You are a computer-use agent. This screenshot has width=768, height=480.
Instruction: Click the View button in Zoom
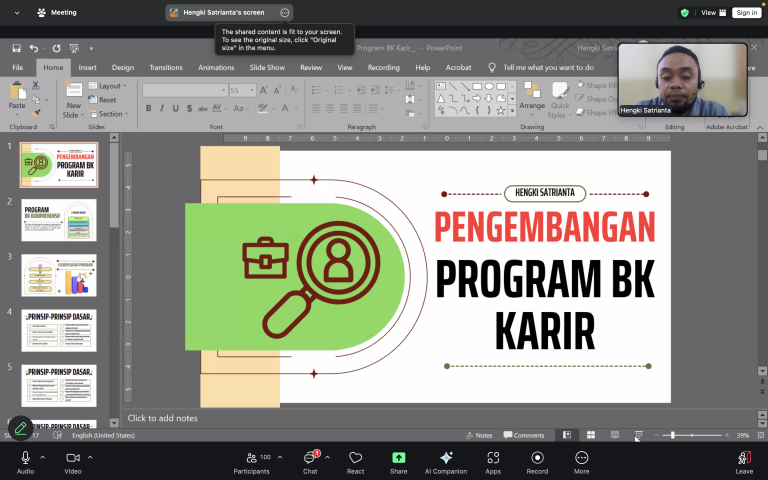713,13
